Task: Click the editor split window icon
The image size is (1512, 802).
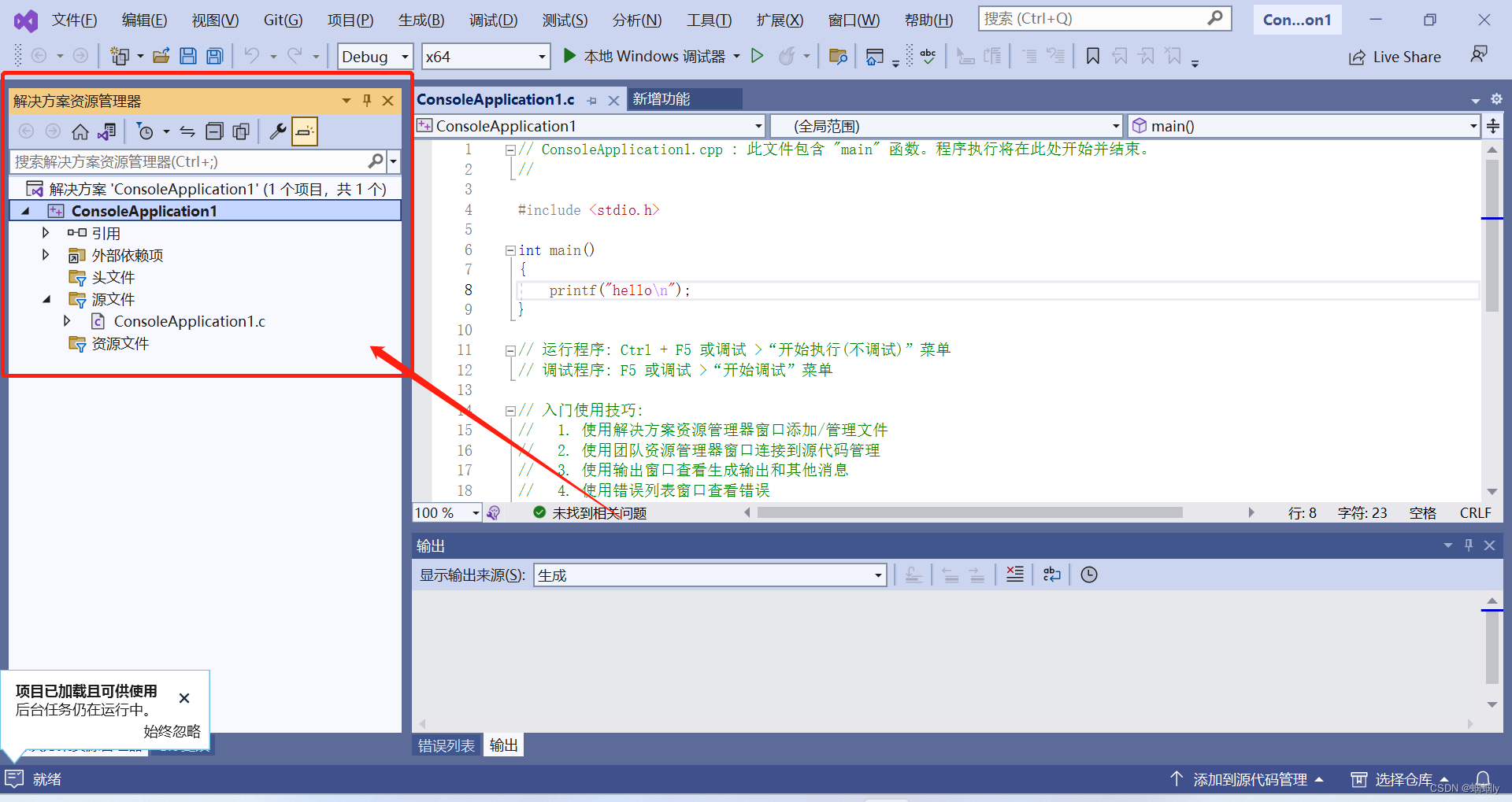Action: tap(1493, 126)
